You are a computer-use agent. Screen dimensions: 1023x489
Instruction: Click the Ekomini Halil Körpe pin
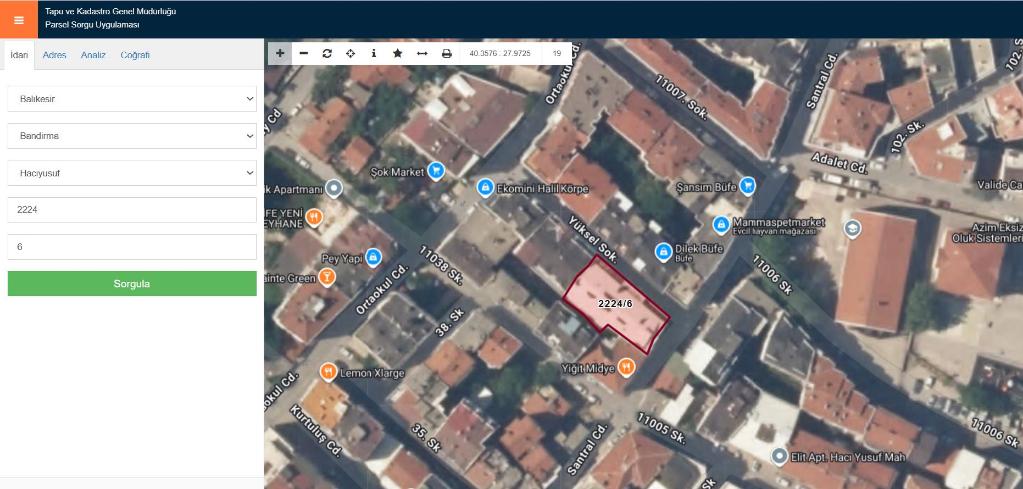coord(485,188)
